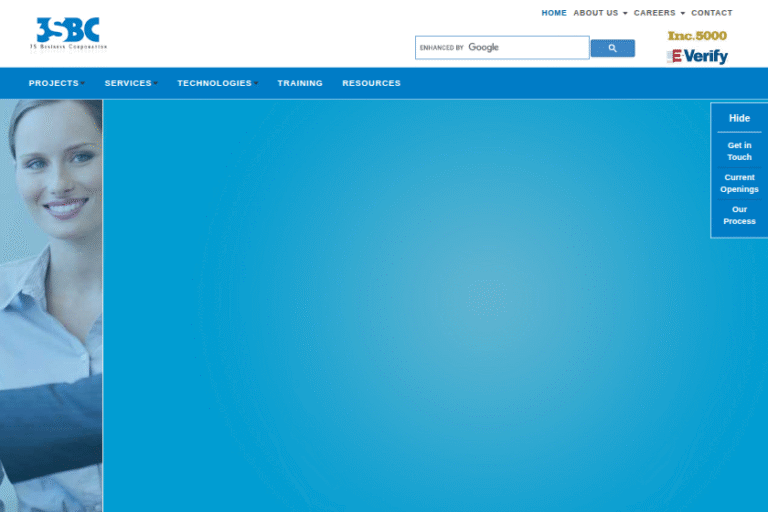Open Current Openings from side panel
Viewport: 768px width, 512px height.
pos(739,183)
